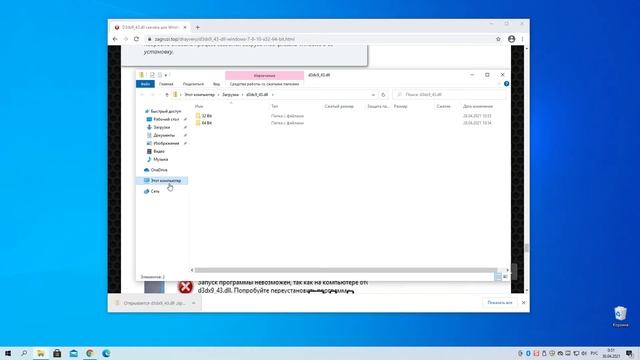Click Показать все in downloads bar

(500, 303)
